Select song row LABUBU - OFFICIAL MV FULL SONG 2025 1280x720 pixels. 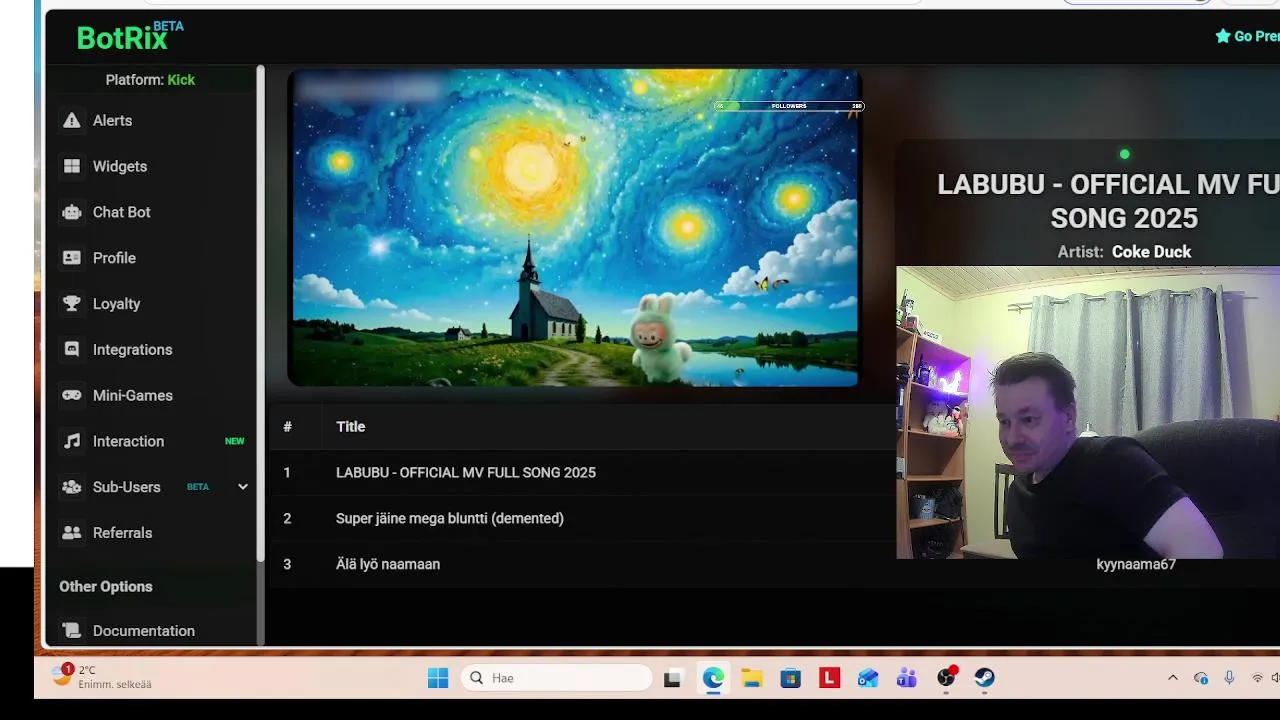pyautogui.click(x=583, y=473)
